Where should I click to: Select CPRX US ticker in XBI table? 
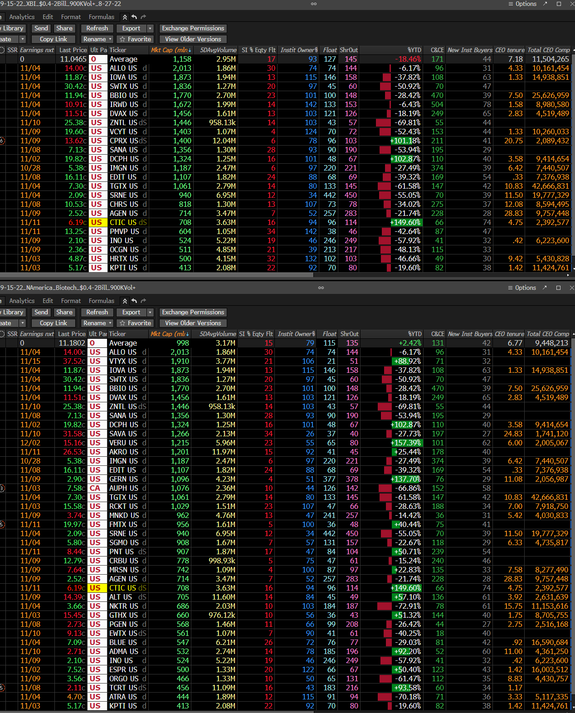[x=123, y=141]
